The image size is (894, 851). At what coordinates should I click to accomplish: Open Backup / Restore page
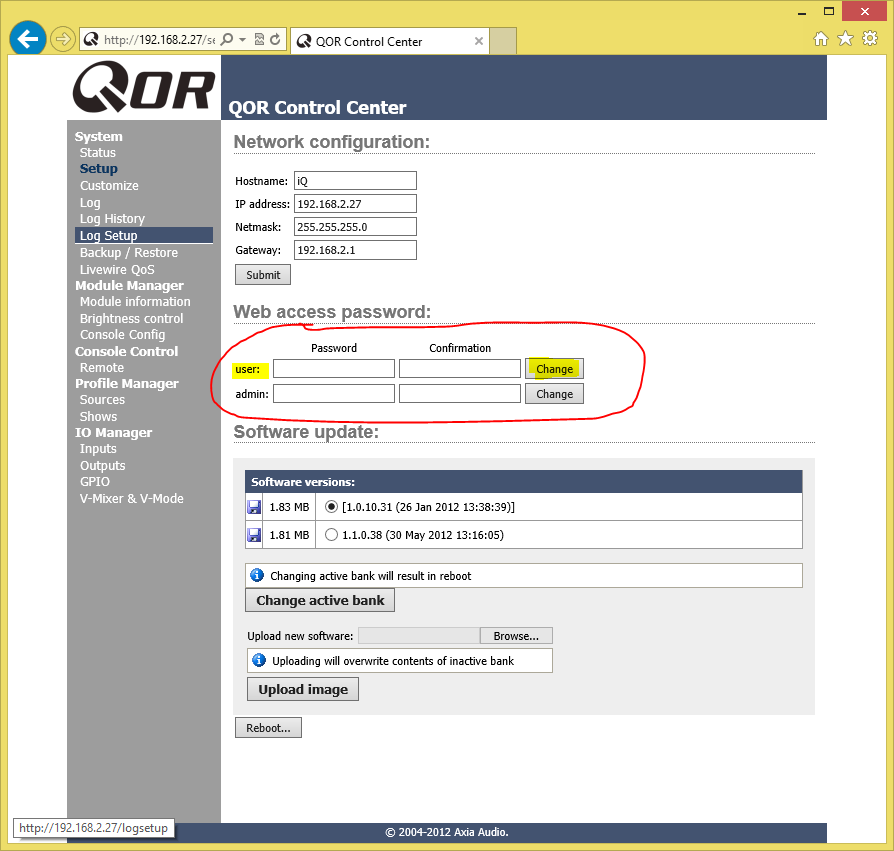click(129, 253)
